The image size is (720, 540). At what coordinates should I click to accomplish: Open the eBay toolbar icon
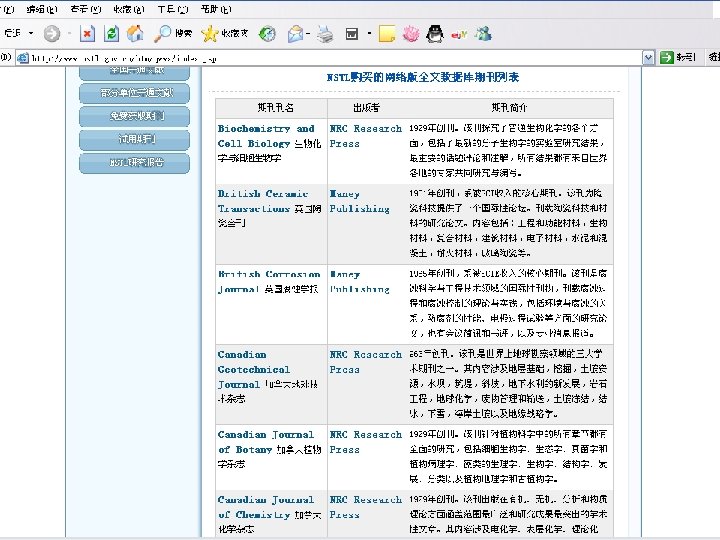(x=459, y=34)
